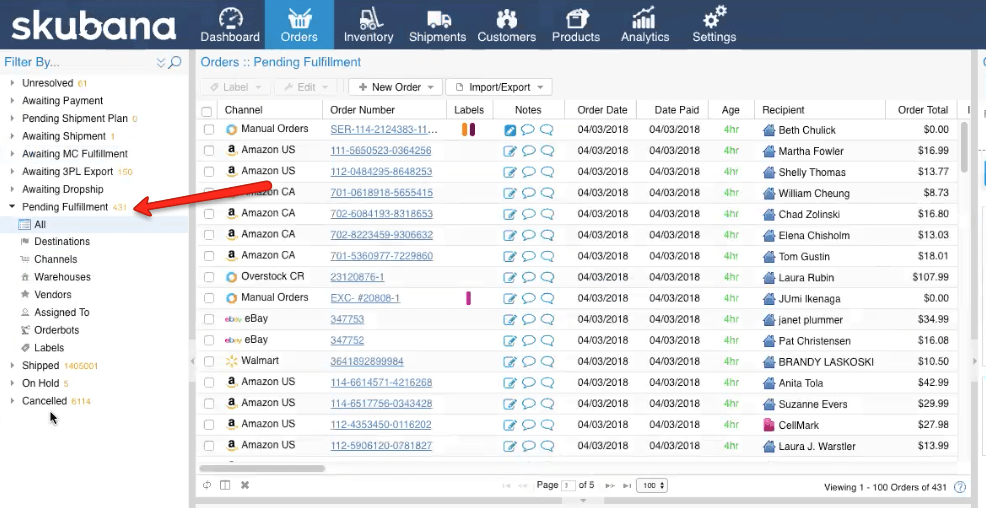Open the New Order dropdown

[396, 87]
